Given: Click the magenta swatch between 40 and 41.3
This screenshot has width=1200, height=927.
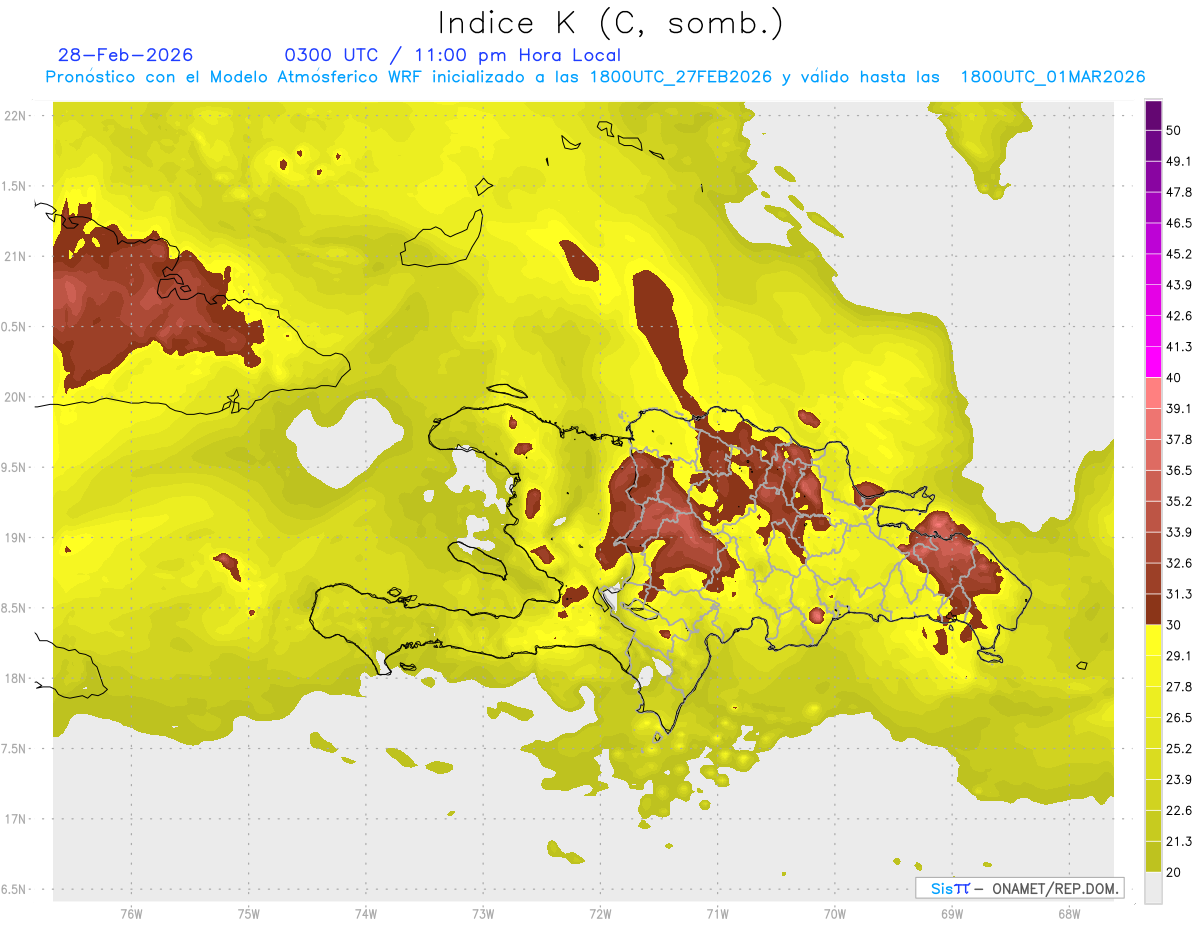Looking at the screenshot, I should 1153,362.
